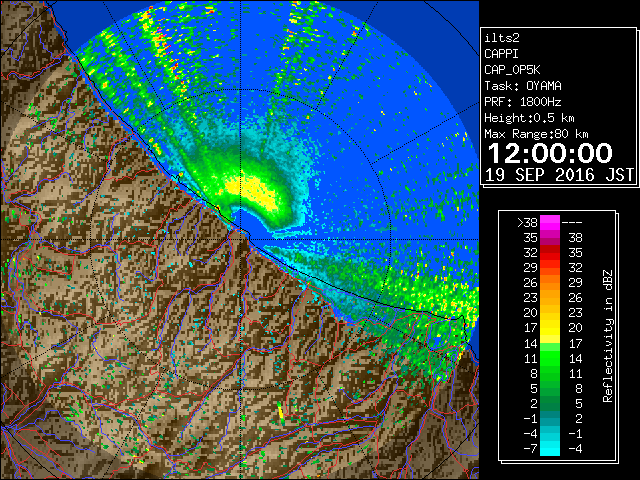640x480 pixels.
Task: Click the yellow vertical echo streak in southern mountains
Action: (280, 411)
